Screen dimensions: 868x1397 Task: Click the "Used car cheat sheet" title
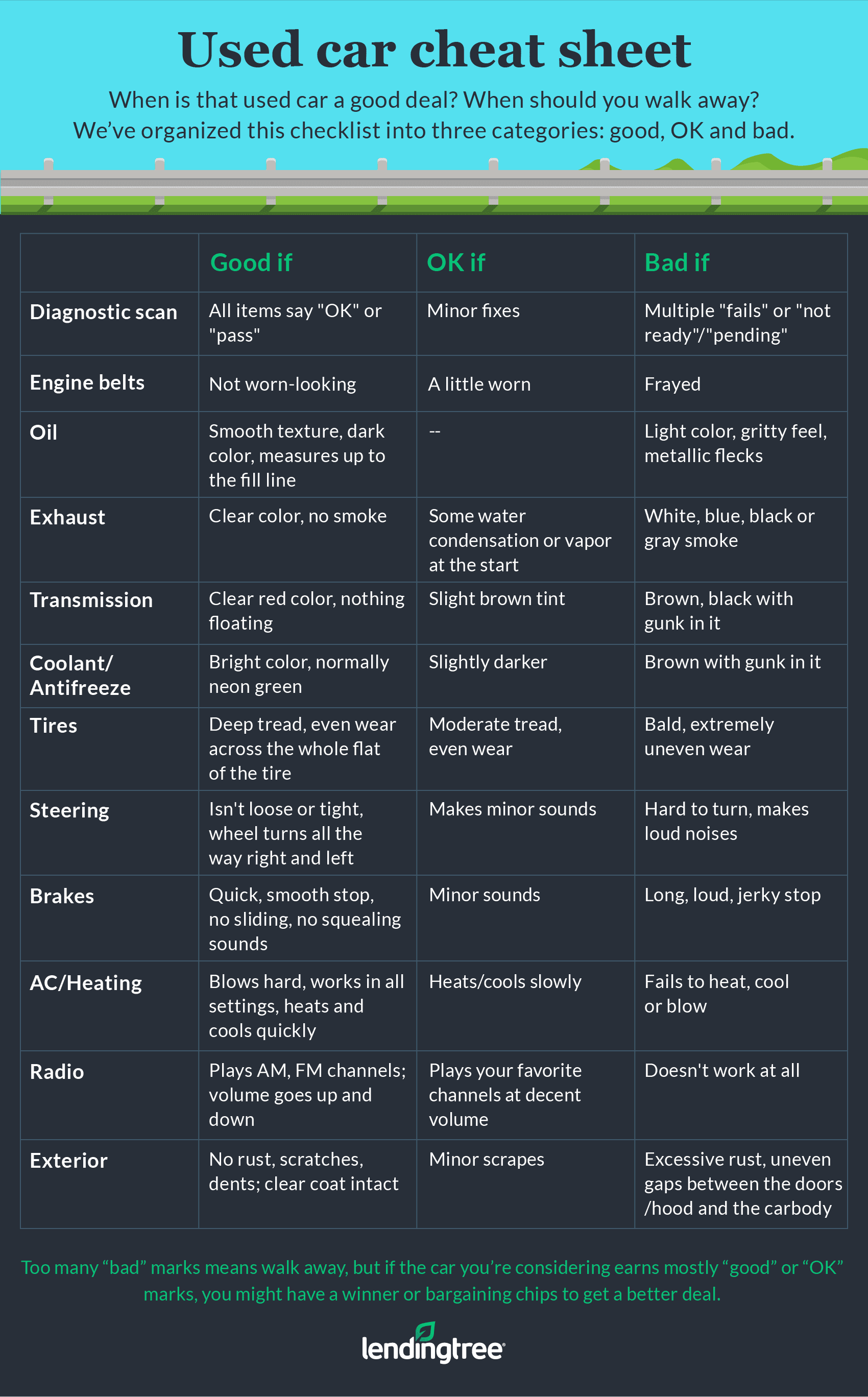coord(434,51)
